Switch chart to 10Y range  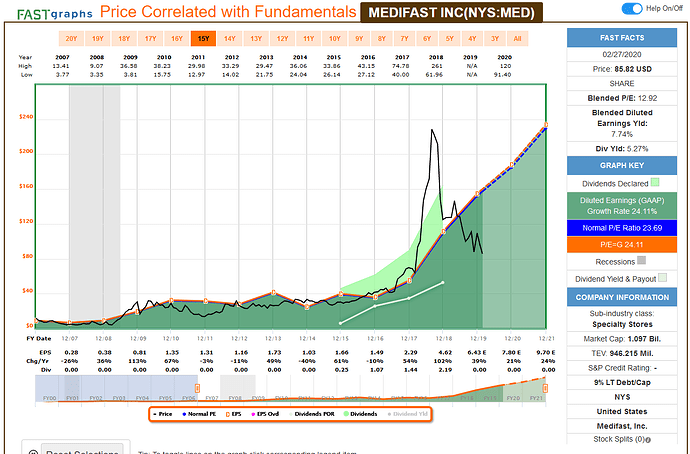coord(335,39)
